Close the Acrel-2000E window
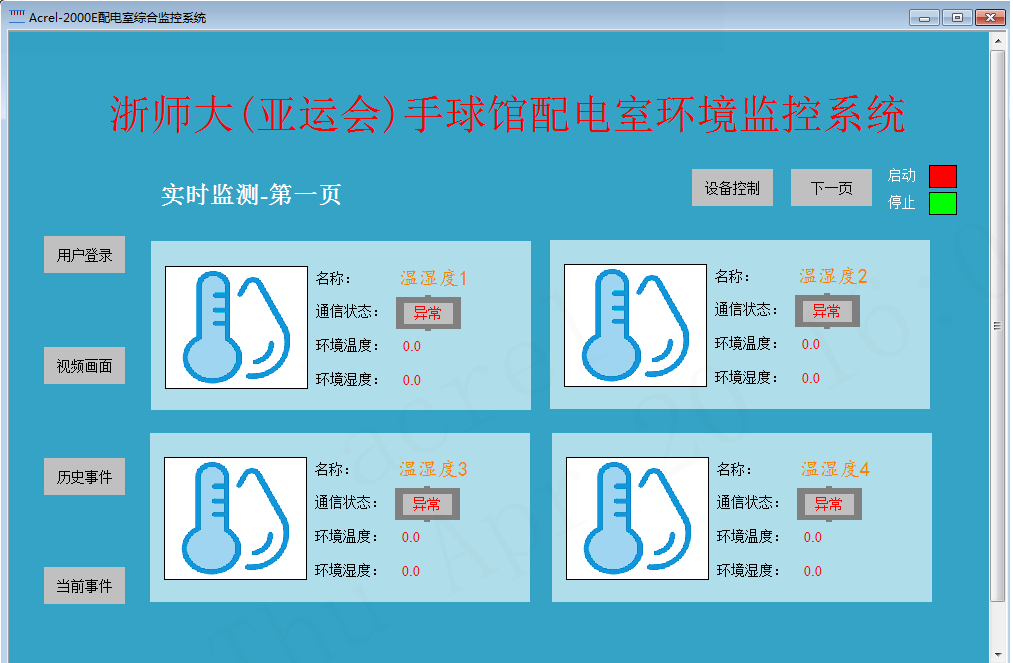Image resolution: width=1013 pixels, height=663 pixels. 990,17
